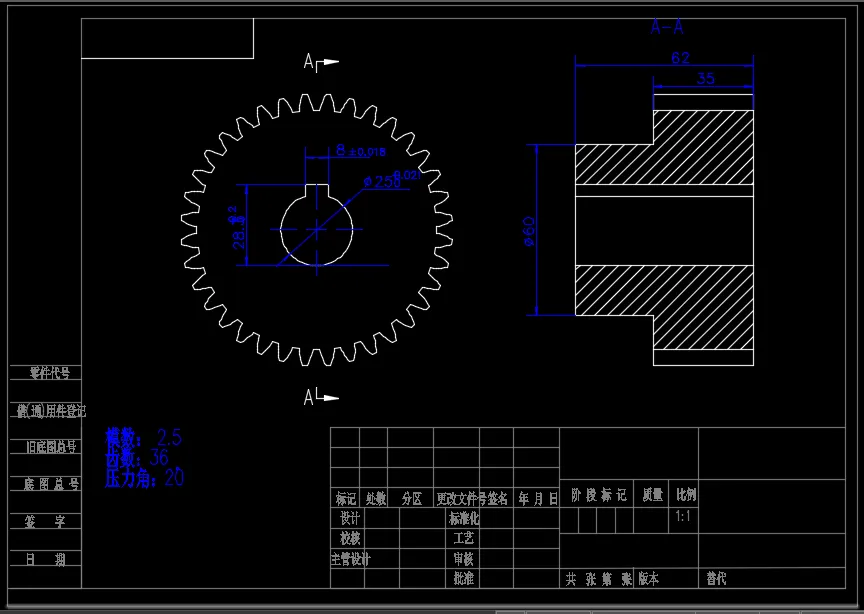Click the 共 张 第 张 sheet count text

click(598, 579)
